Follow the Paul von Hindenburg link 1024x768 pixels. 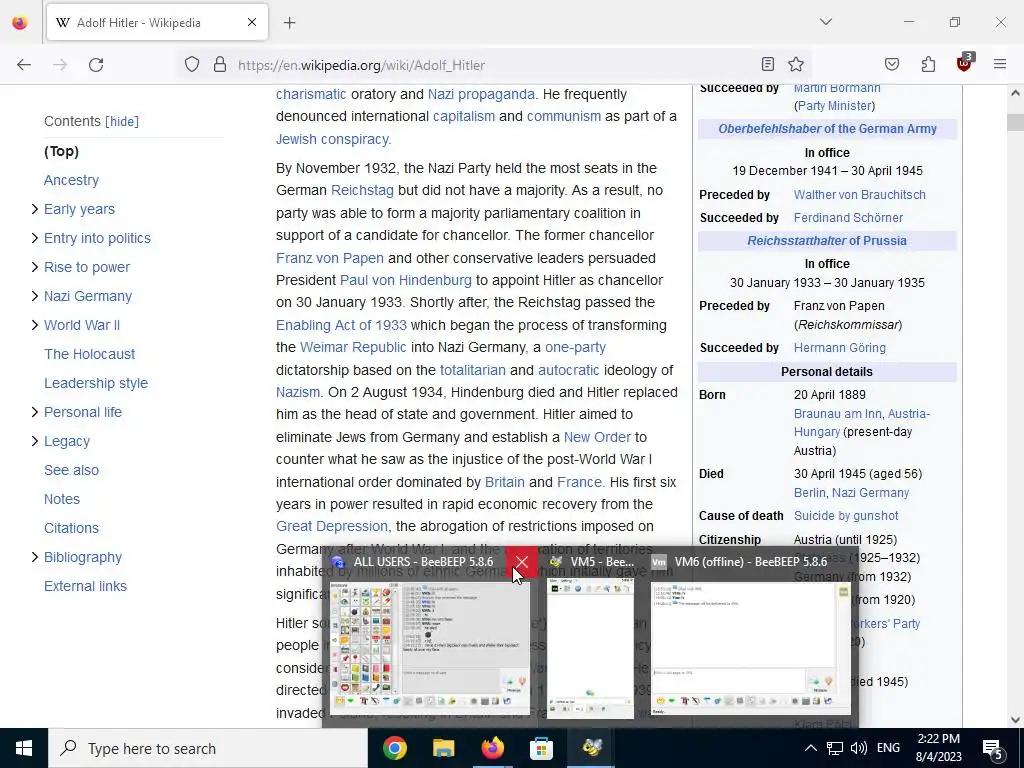[x=406, y=280]
